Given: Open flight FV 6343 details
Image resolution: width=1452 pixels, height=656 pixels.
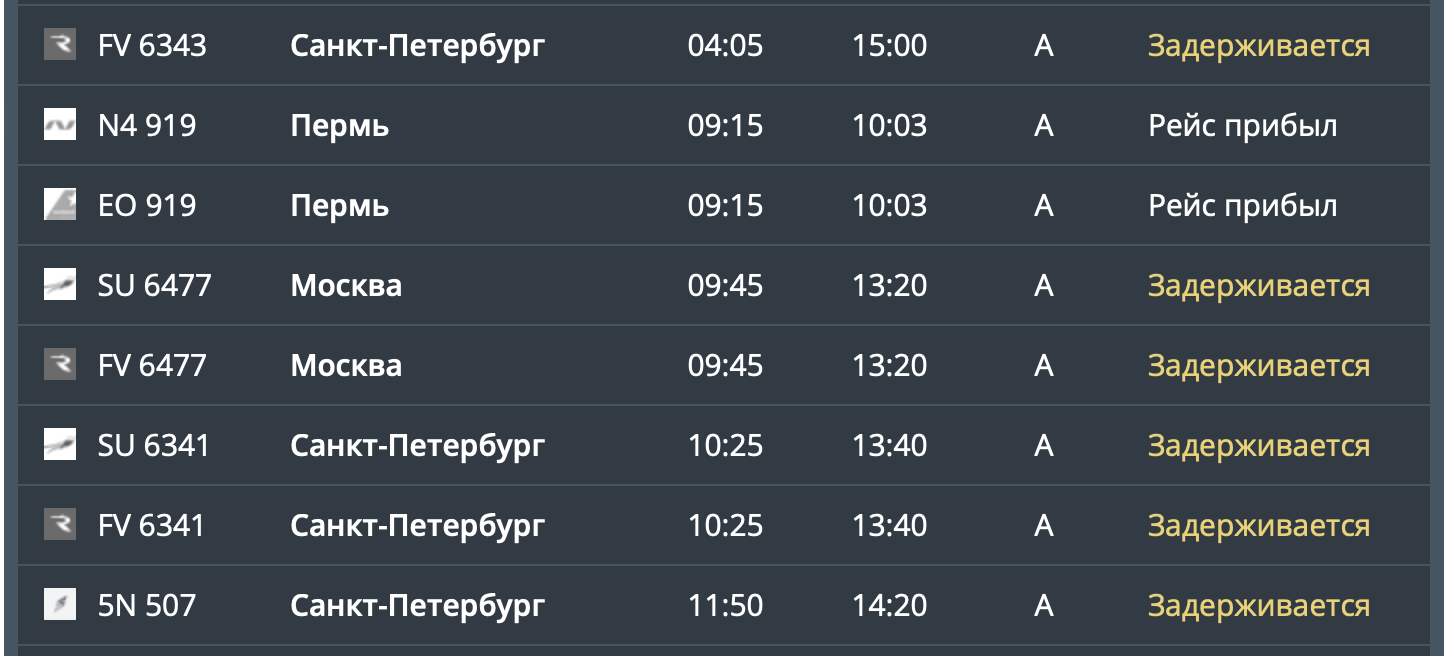Looking at the screenshot, I should click(724, 45).
